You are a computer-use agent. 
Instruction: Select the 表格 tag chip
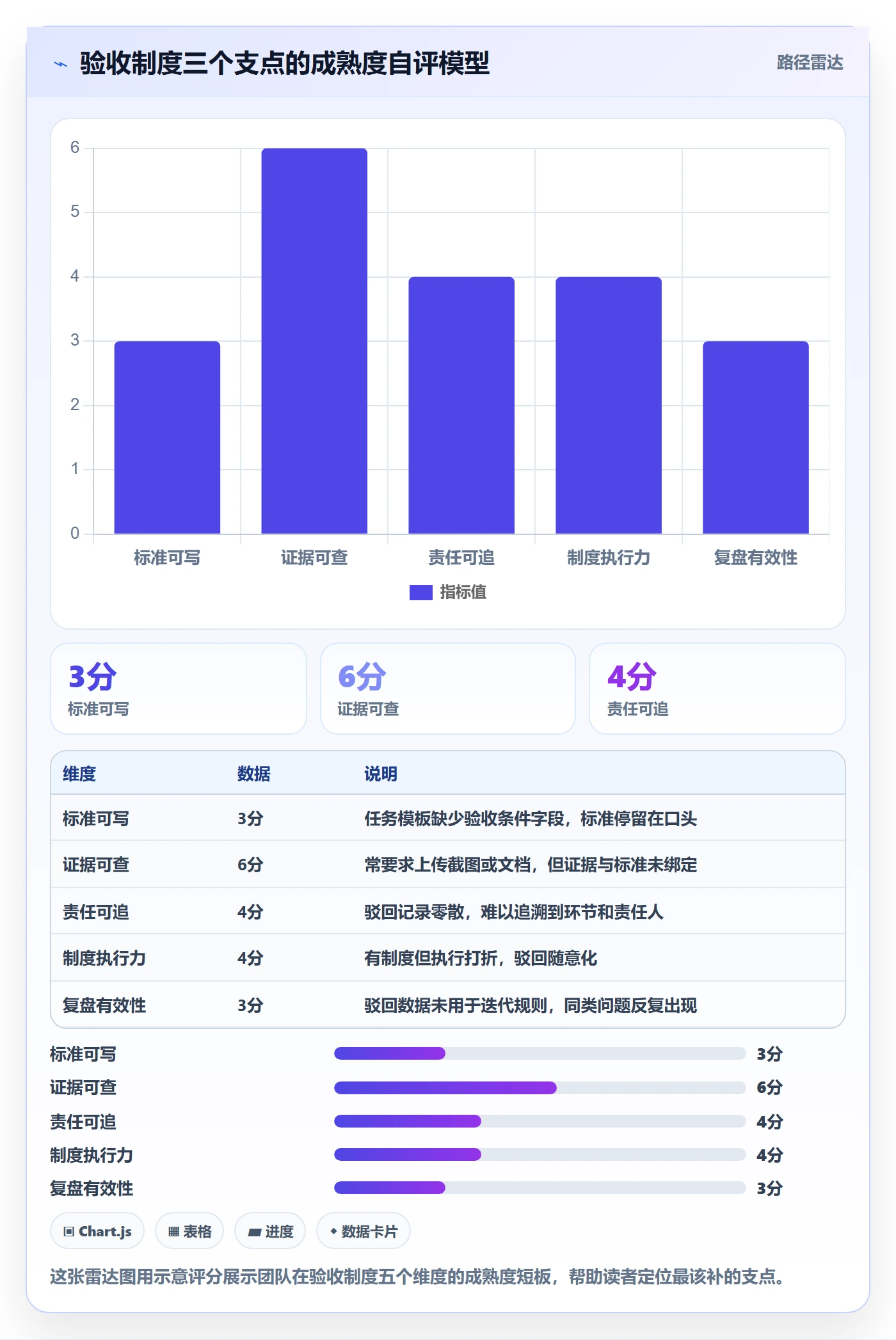(189, 1231)
